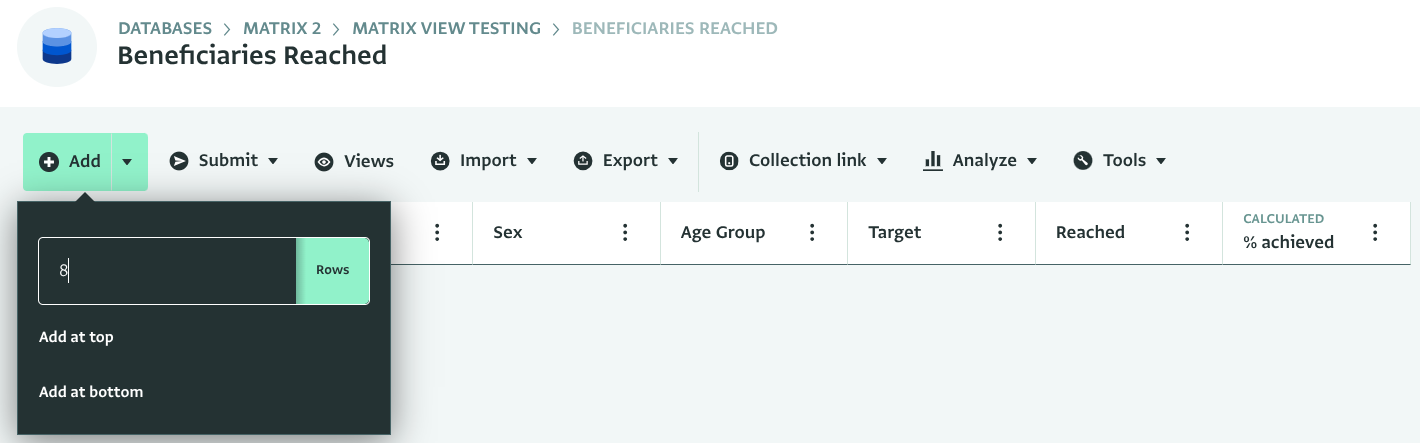Screen dimensions: 1420x443
Task: Navigate to Databases breadcrumb
Action: coord(165,28)
